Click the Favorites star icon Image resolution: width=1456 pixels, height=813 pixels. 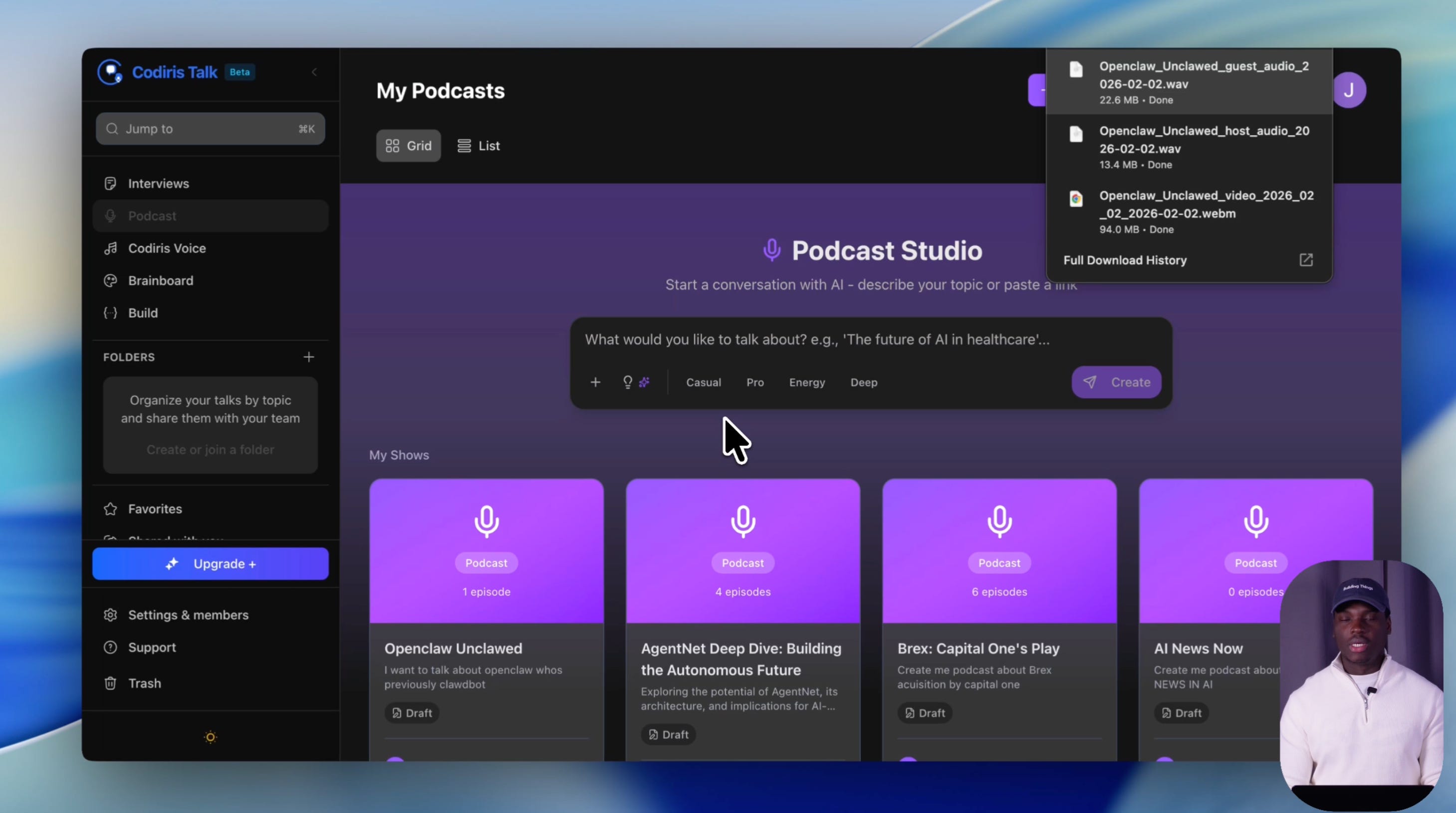pos(110,509)
